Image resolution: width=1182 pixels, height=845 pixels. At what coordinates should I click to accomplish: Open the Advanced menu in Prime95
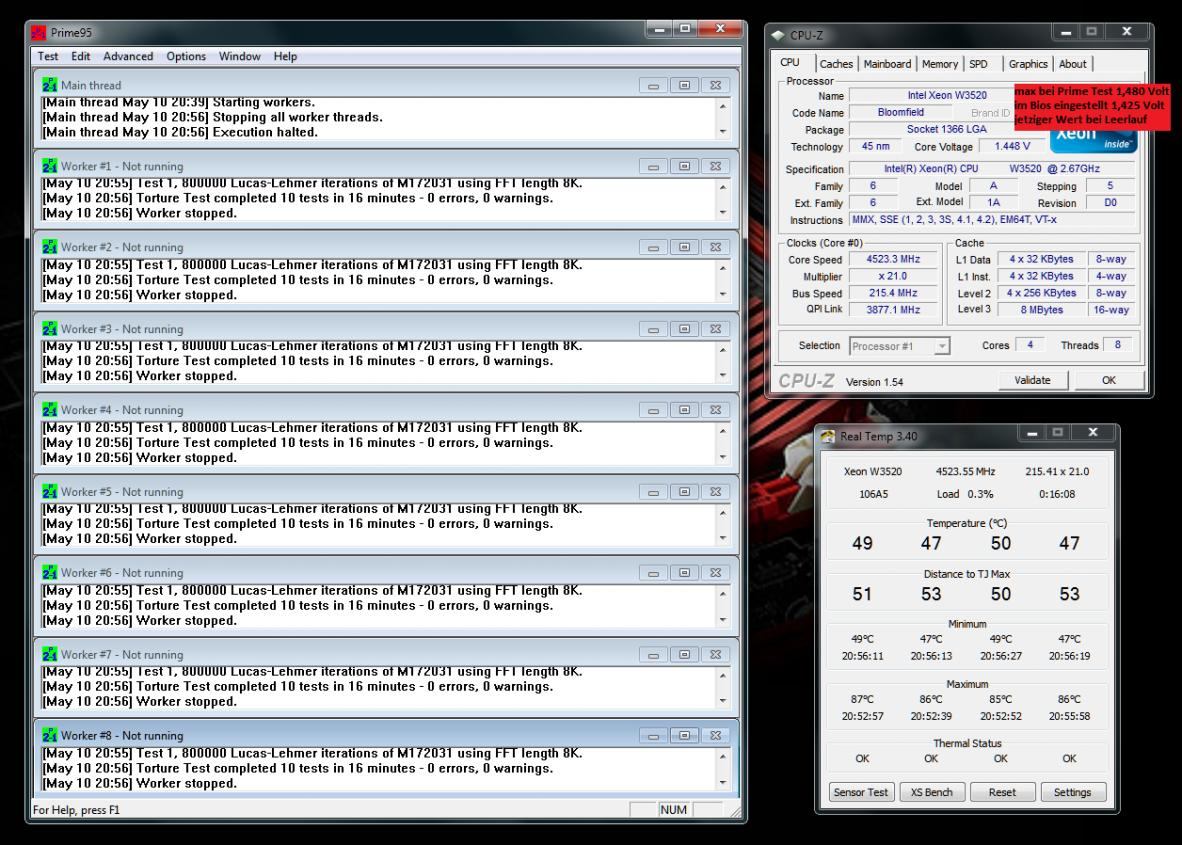click(128, 57)
